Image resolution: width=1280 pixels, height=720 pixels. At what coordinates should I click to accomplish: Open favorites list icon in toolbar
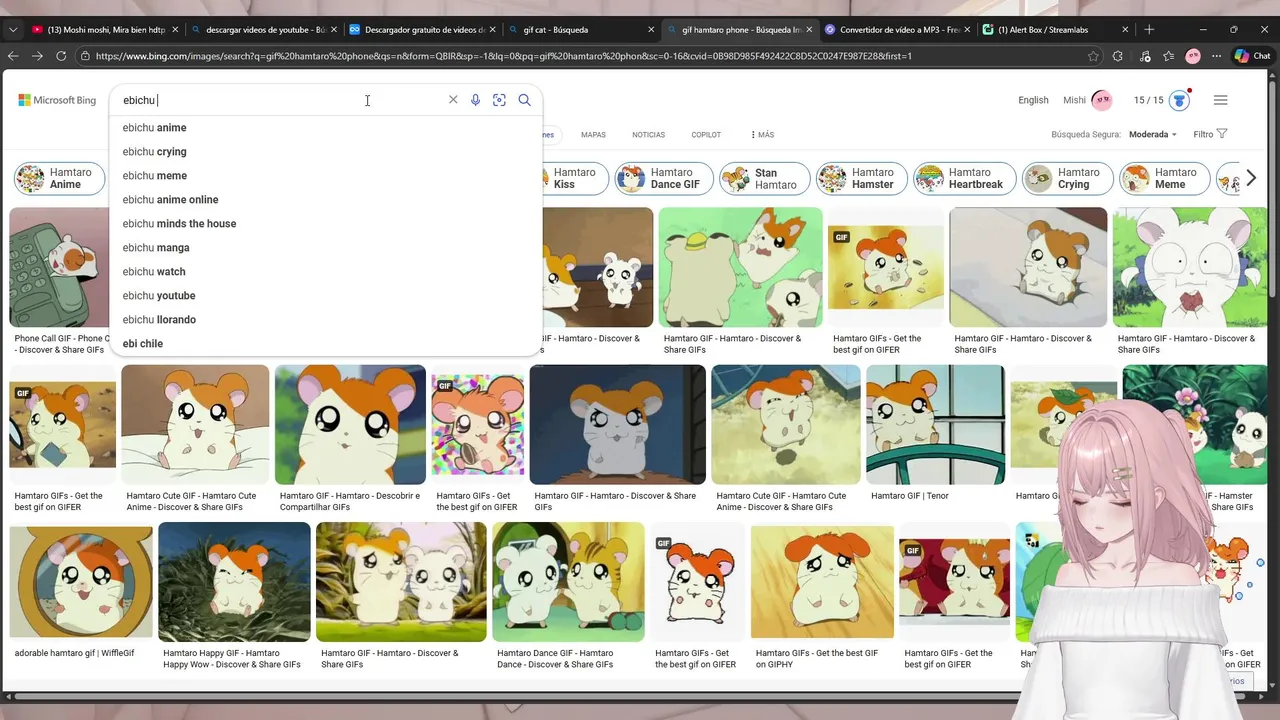click(x=1168, y=56)
